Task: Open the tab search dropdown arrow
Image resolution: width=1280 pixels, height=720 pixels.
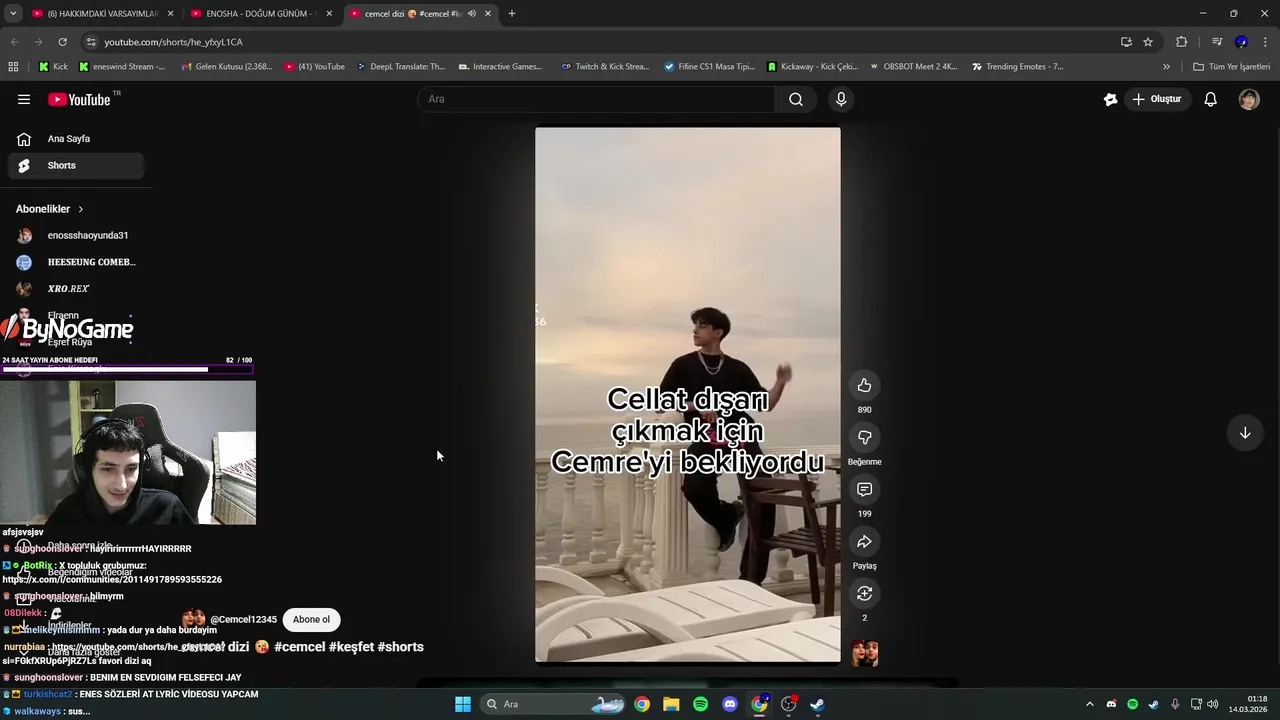Action: pos(13,14)
